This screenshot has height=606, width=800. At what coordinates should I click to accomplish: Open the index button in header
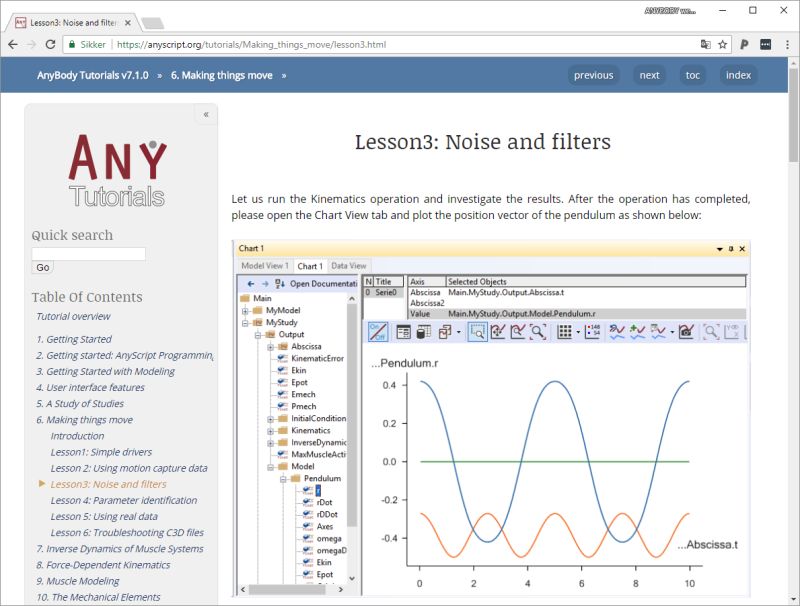pyautogui.click(x=738, y=75)
